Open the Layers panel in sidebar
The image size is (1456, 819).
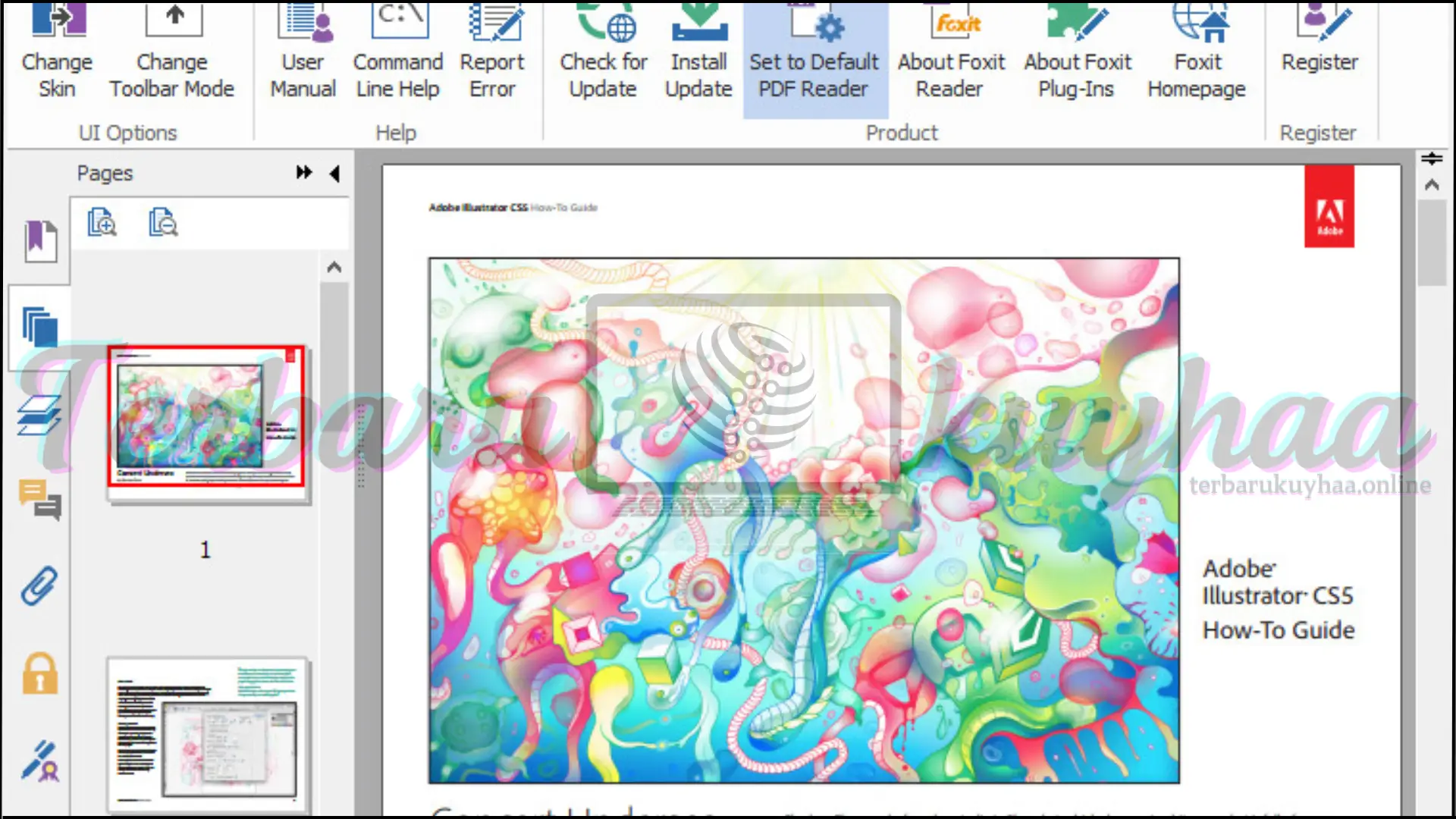pos(40,416)
